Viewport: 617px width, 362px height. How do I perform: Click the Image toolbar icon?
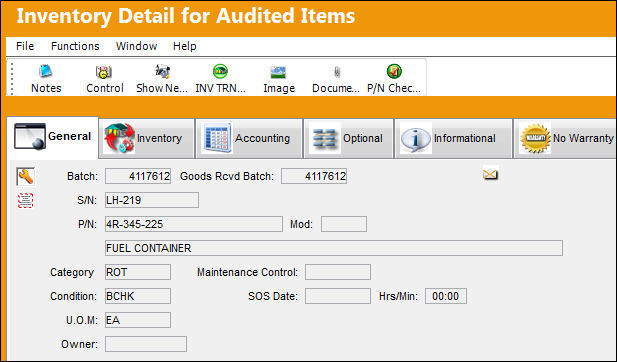point(278,72)
